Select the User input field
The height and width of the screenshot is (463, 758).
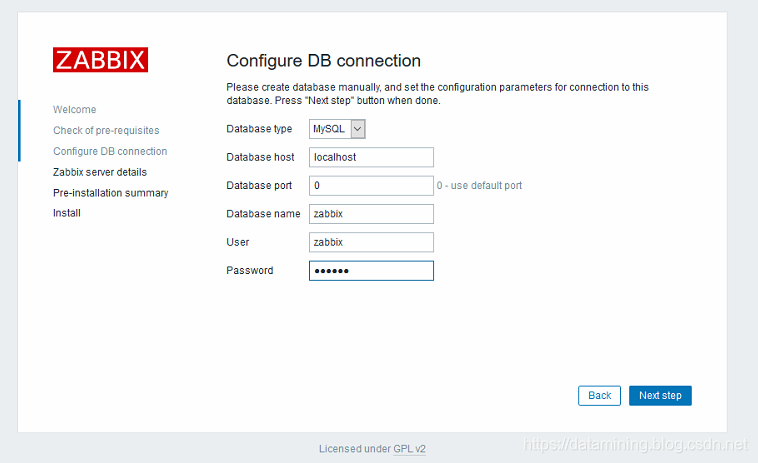point(371,242)
